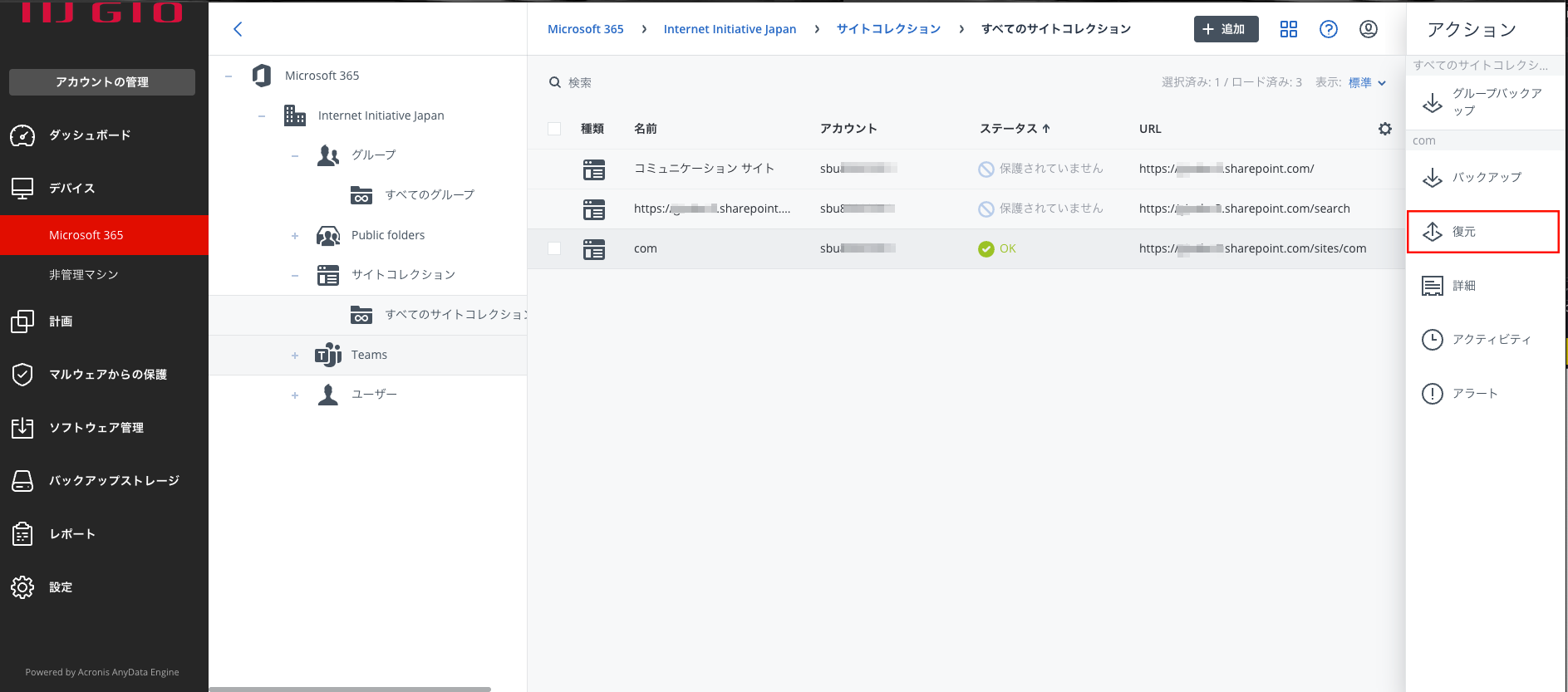The image size is (1568, 692).
Task: Collapse the Microsoft 365 tree node
Action: pyautogui.click(x=229, y=76)
